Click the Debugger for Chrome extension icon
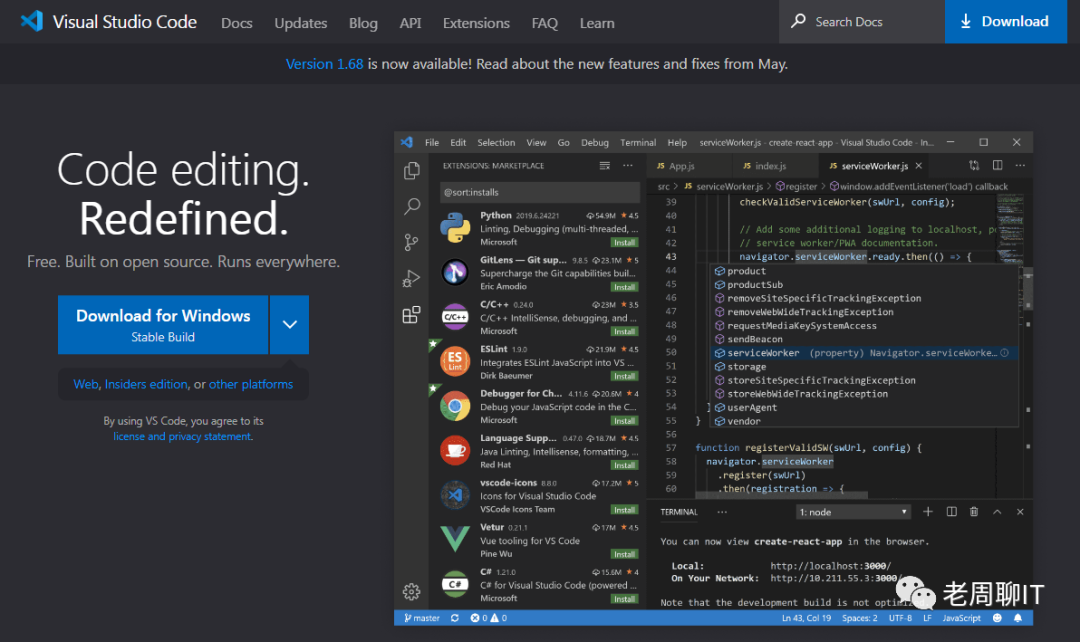Image resolution: width=1080 pixels, height=642 pixels. click(455, 406)
